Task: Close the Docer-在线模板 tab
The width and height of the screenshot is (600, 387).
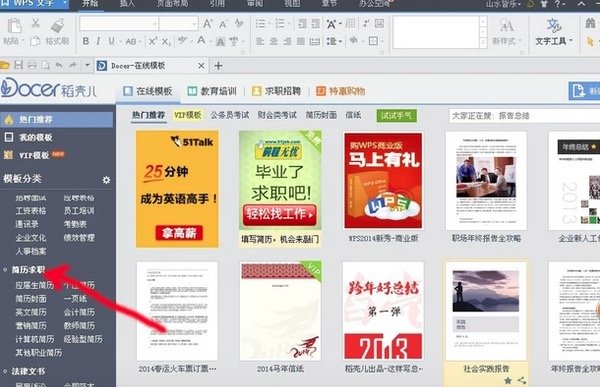Action: (201, 66)
